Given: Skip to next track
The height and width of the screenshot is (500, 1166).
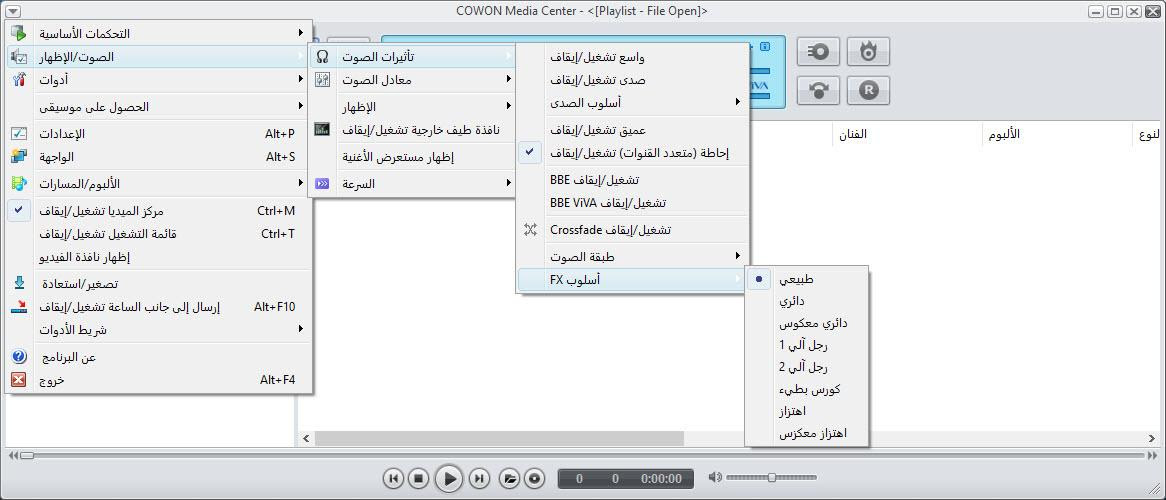Looking at the screenshot, I should 480,478.
